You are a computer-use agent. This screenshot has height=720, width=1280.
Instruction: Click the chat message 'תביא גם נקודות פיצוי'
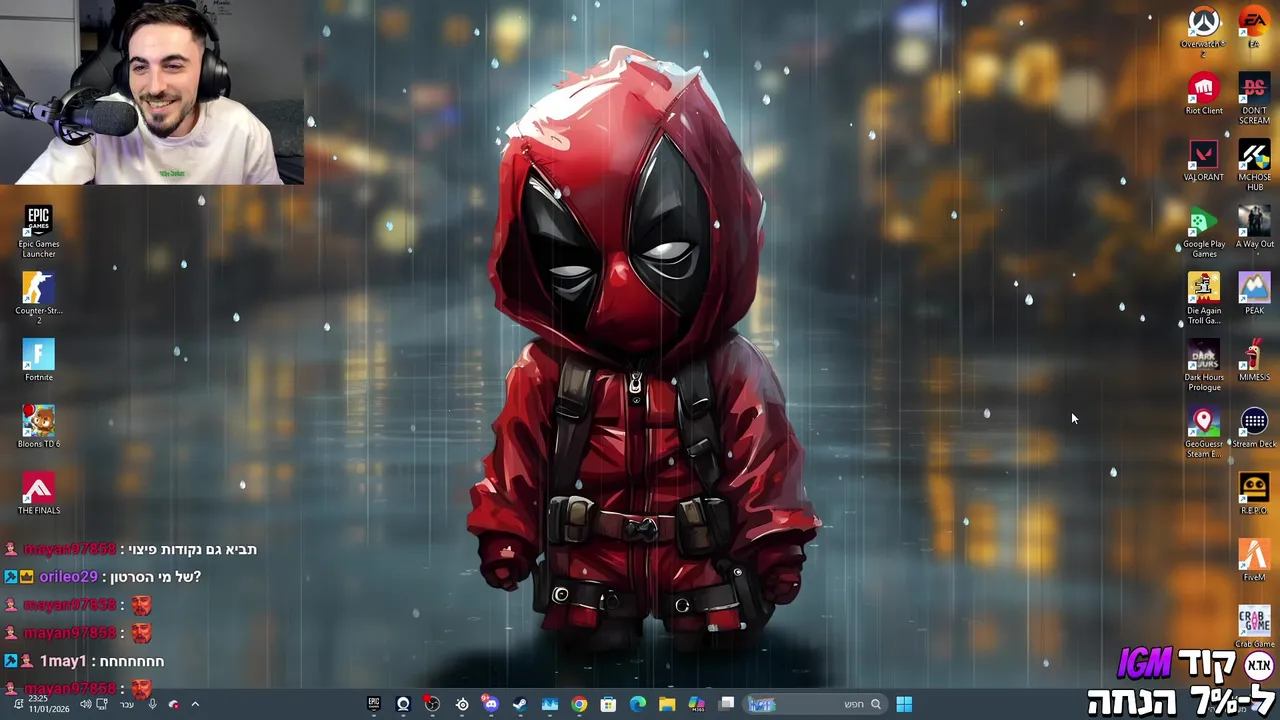coord(192,549)
